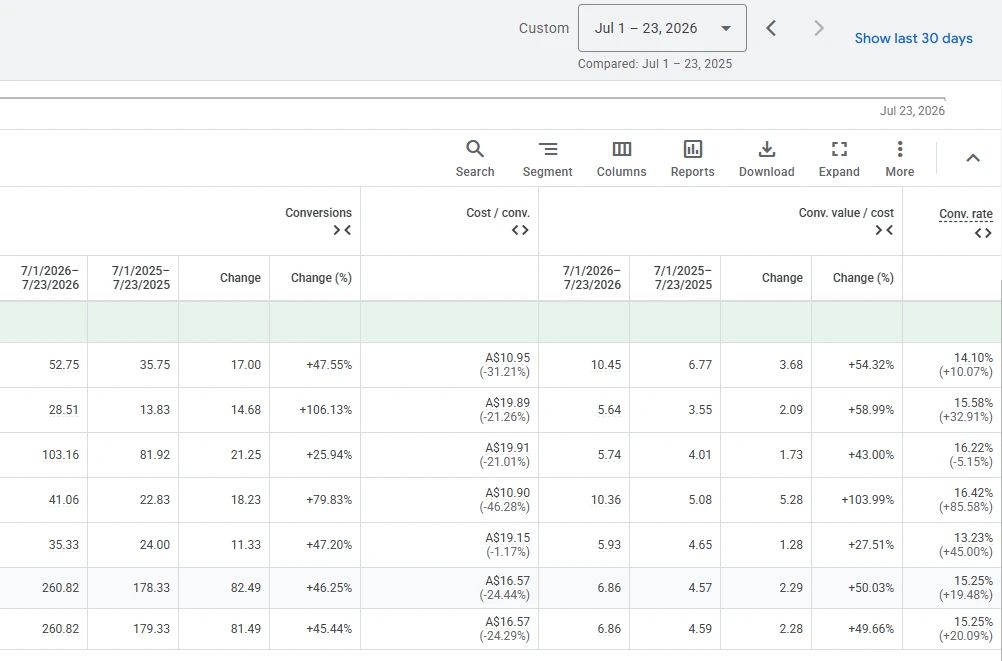The height and width of the screenshot is (661, 1002).
Task: Sort by Cost / conv. column header
Action: 498,213
